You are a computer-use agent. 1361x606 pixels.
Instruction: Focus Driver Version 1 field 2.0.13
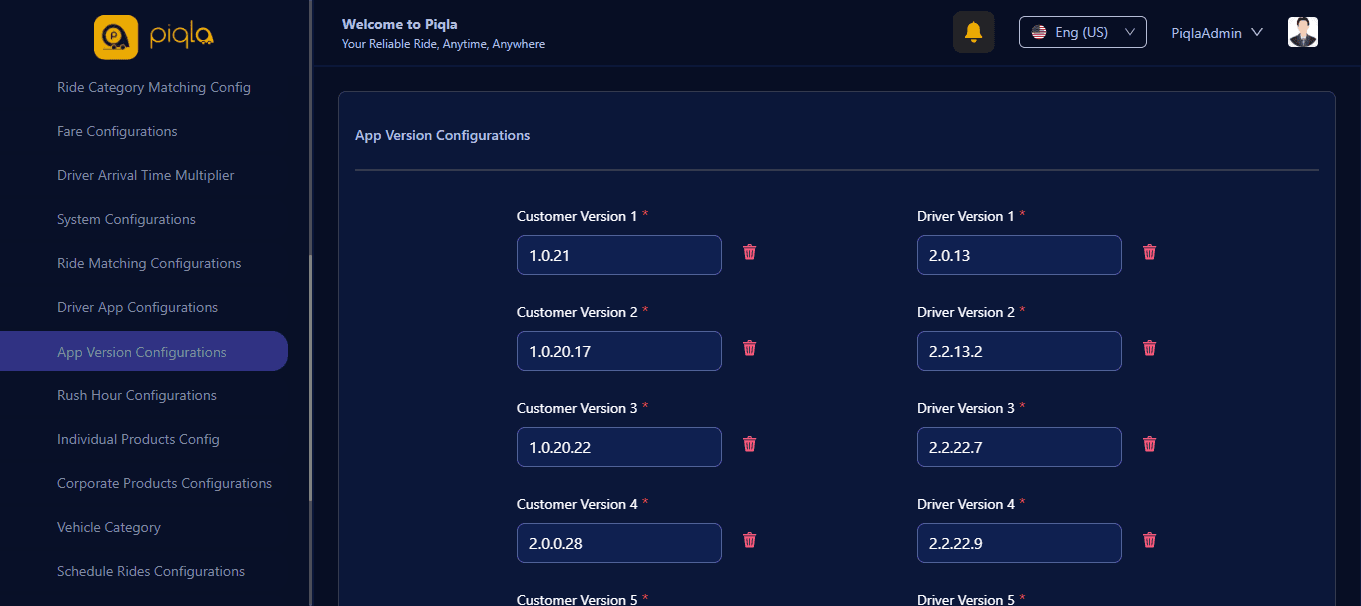pyautogui.click(x=1019, y=255)
